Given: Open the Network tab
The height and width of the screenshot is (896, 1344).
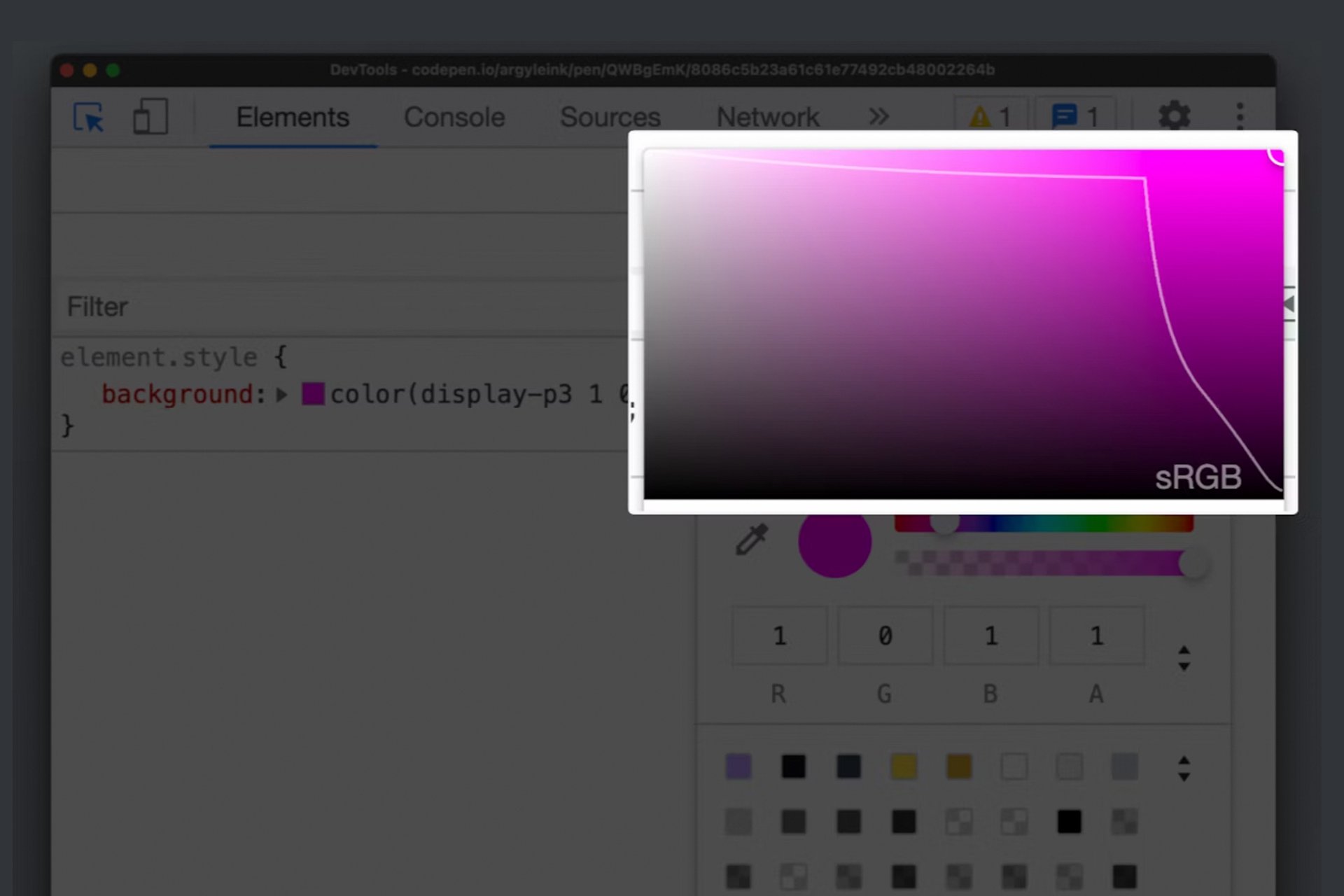Looking at the screenshot, I should click(767, 117).
